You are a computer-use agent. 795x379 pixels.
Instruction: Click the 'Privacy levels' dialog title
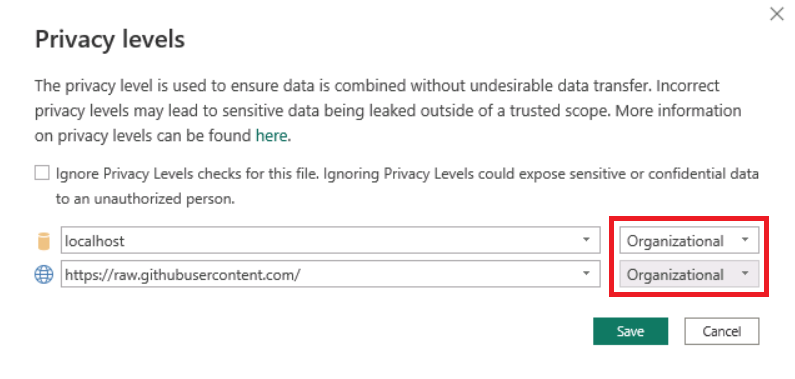click(x=110, y=40)
